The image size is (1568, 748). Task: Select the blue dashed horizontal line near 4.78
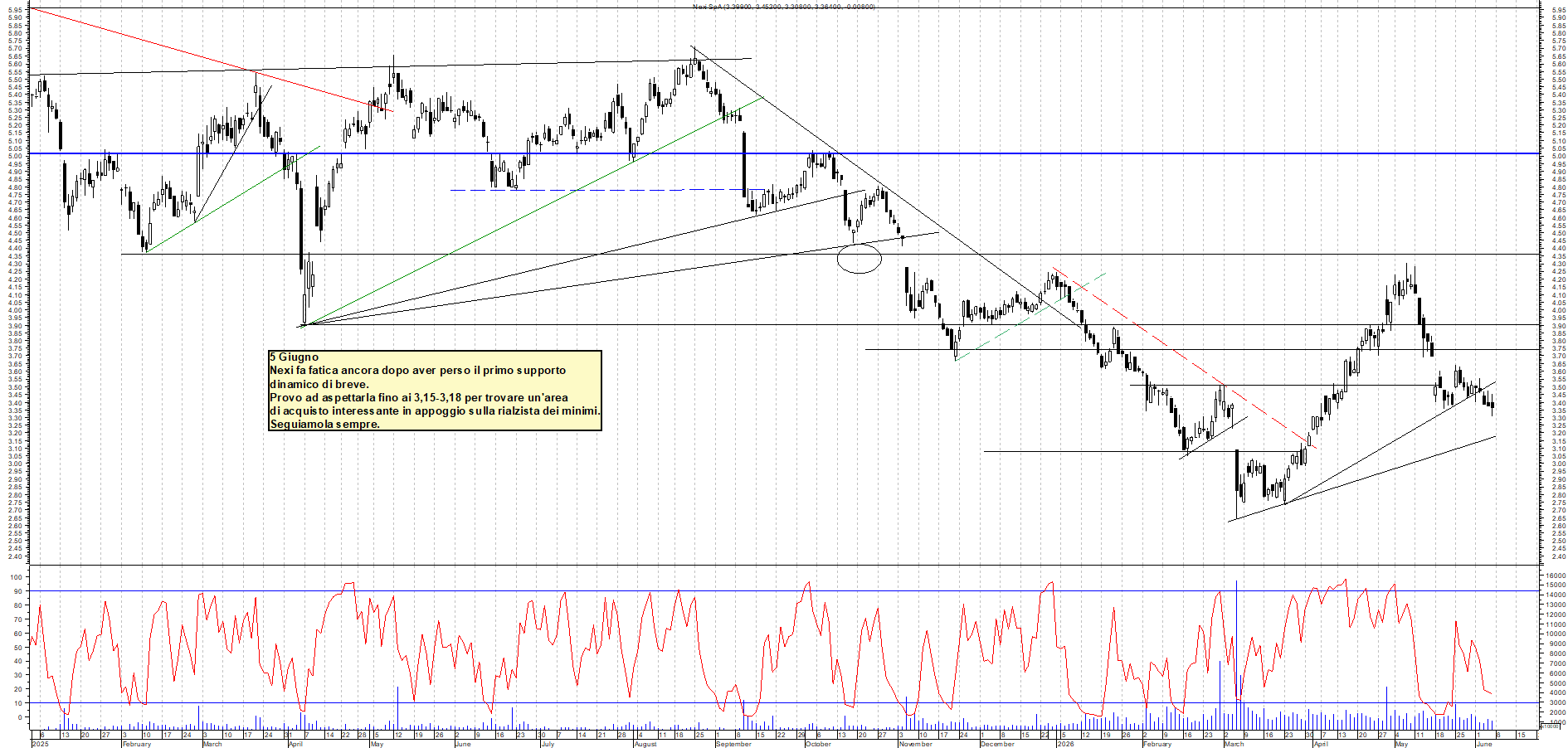tap(606, 190)
